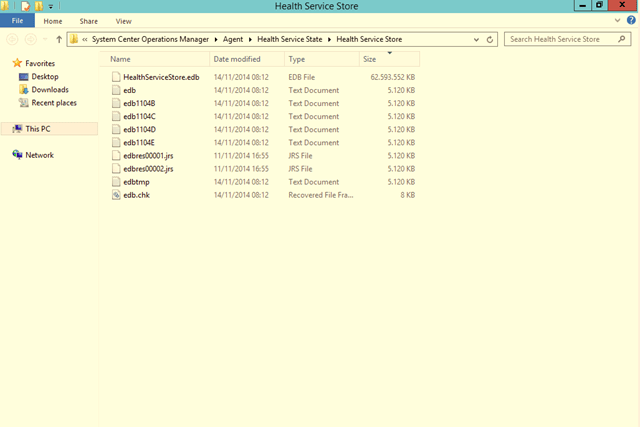Screen dimensions: 640x427
Task: Open Downloads in Favorites
Action: [50, 89]
